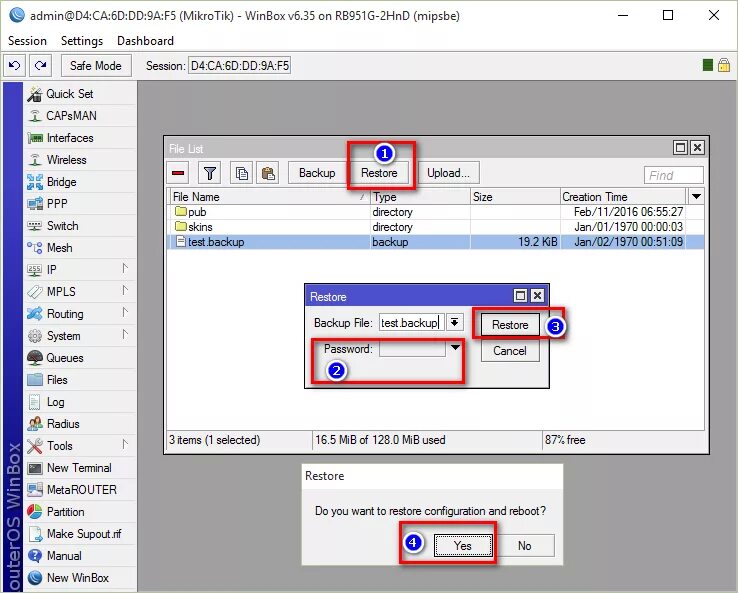Viewport: 738px width, 593px height.
Task: Sort by Size column header
Action: (515, 197)
